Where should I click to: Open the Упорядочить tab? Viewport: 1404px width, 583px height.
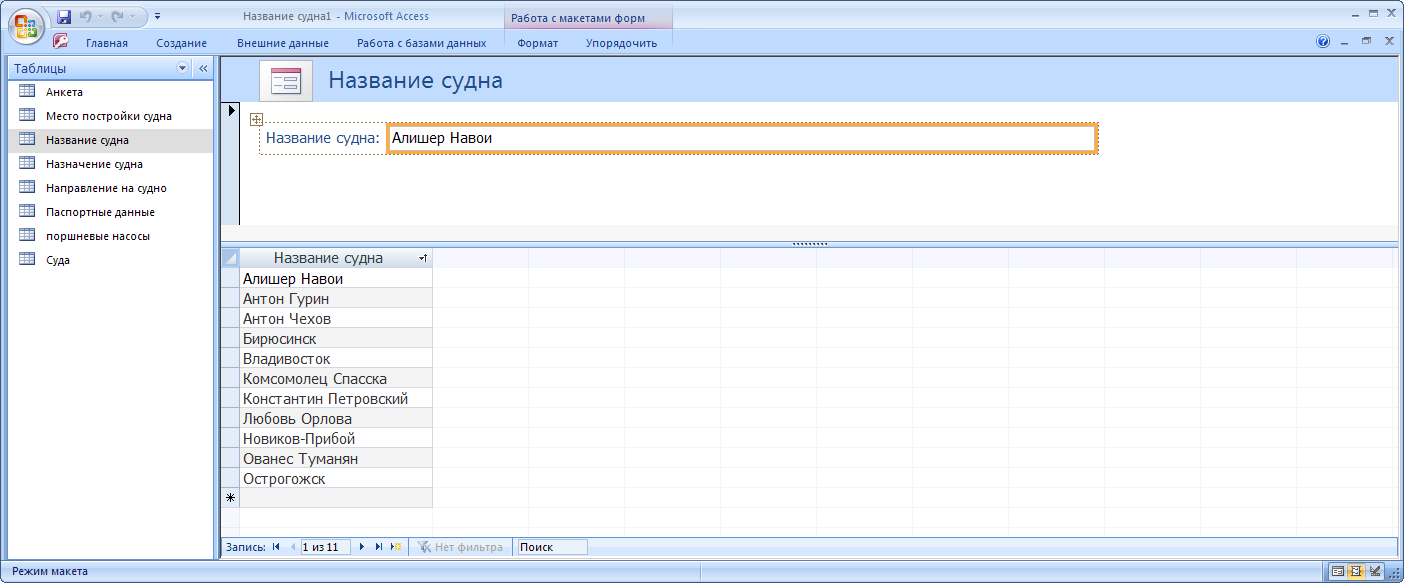pyautogui.click(x=622, y=43)
